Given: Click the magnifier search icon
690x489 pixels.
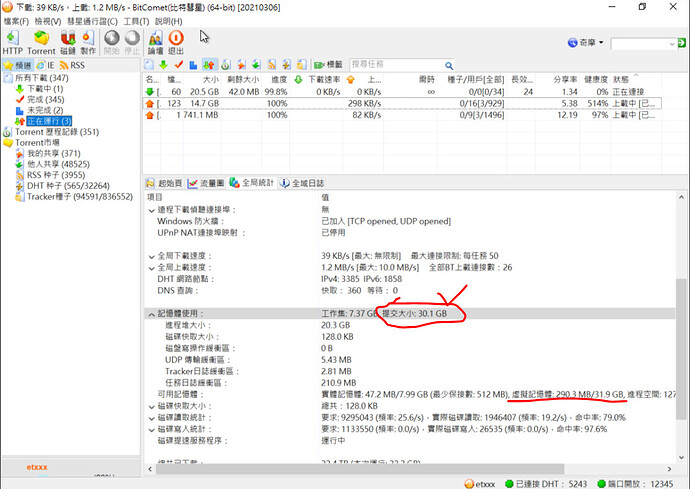Looking at the screenshot, I should pyautogui.click(x=449, y=66).
